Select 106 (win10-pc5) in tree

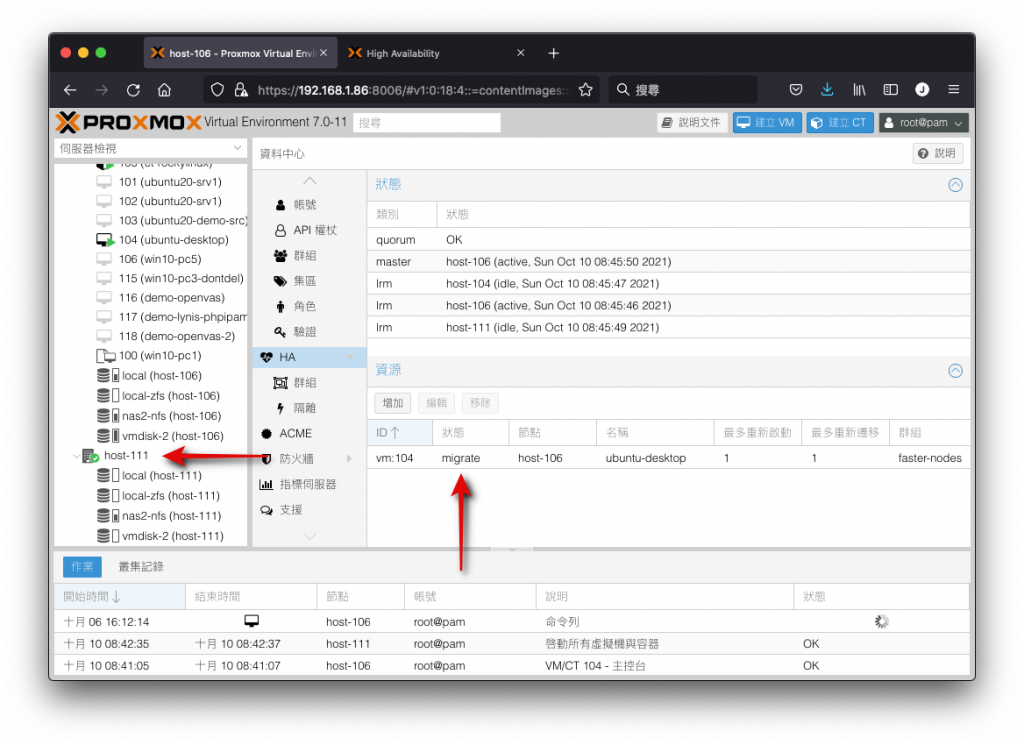160,259
